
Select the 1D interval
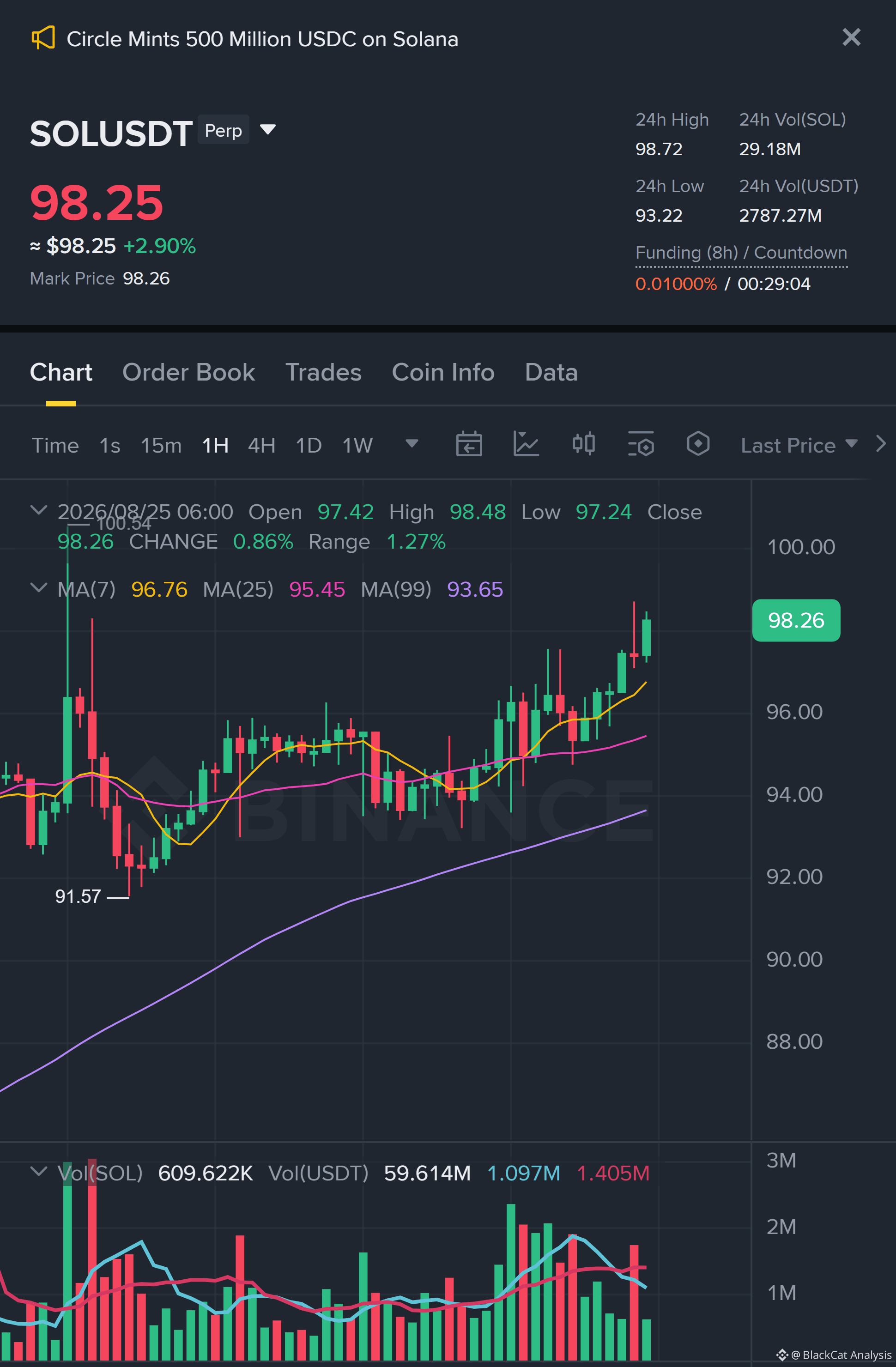(309, 445)
